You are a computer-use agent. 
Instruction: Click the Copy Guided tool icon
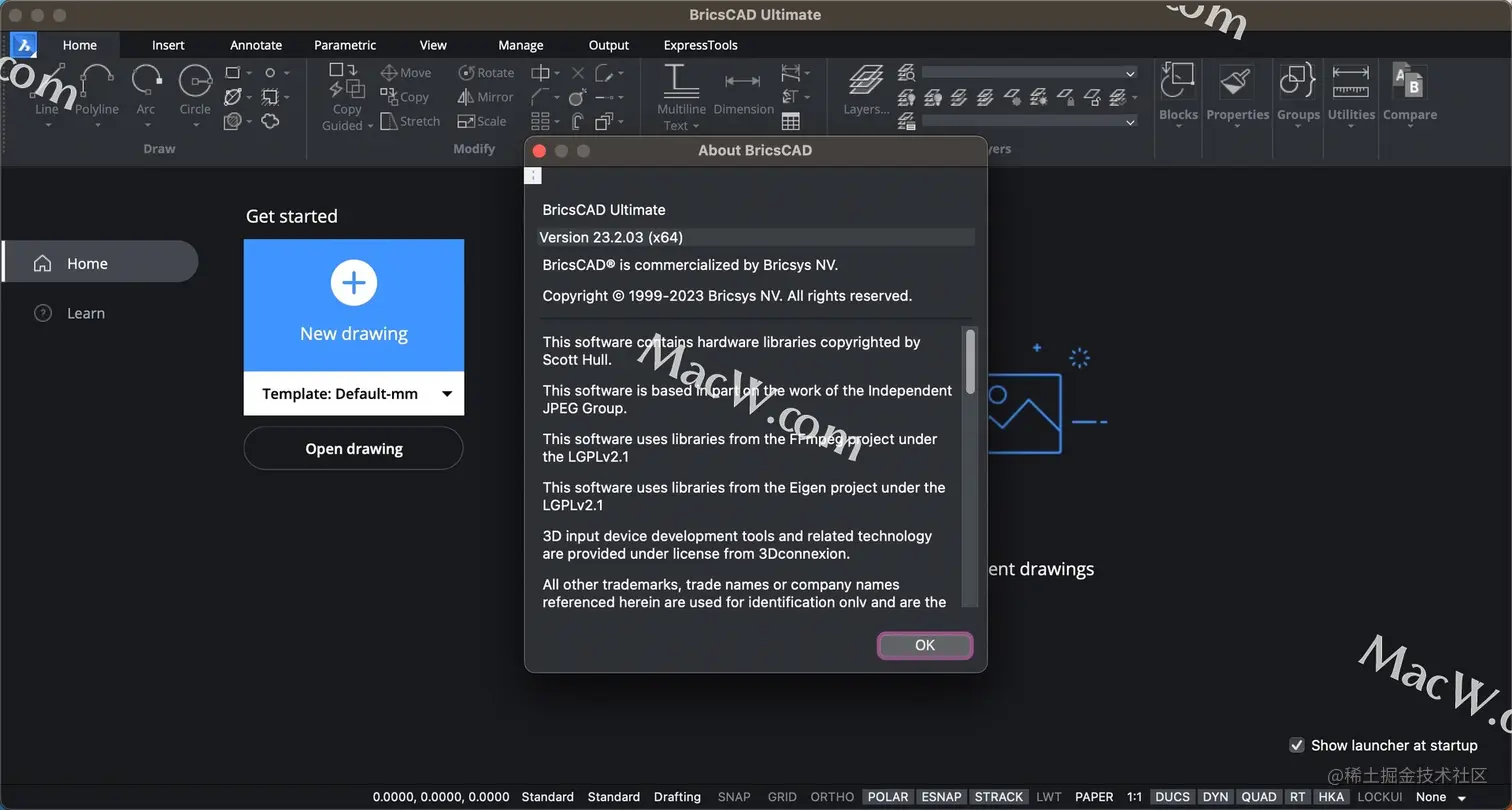click(347, 81)
